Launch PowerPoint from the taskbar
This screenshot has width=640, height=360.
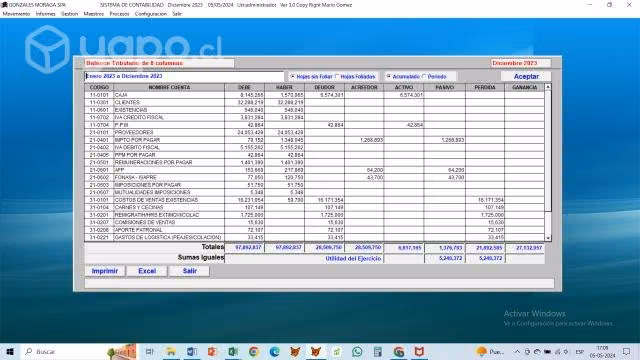click(212, 351)
